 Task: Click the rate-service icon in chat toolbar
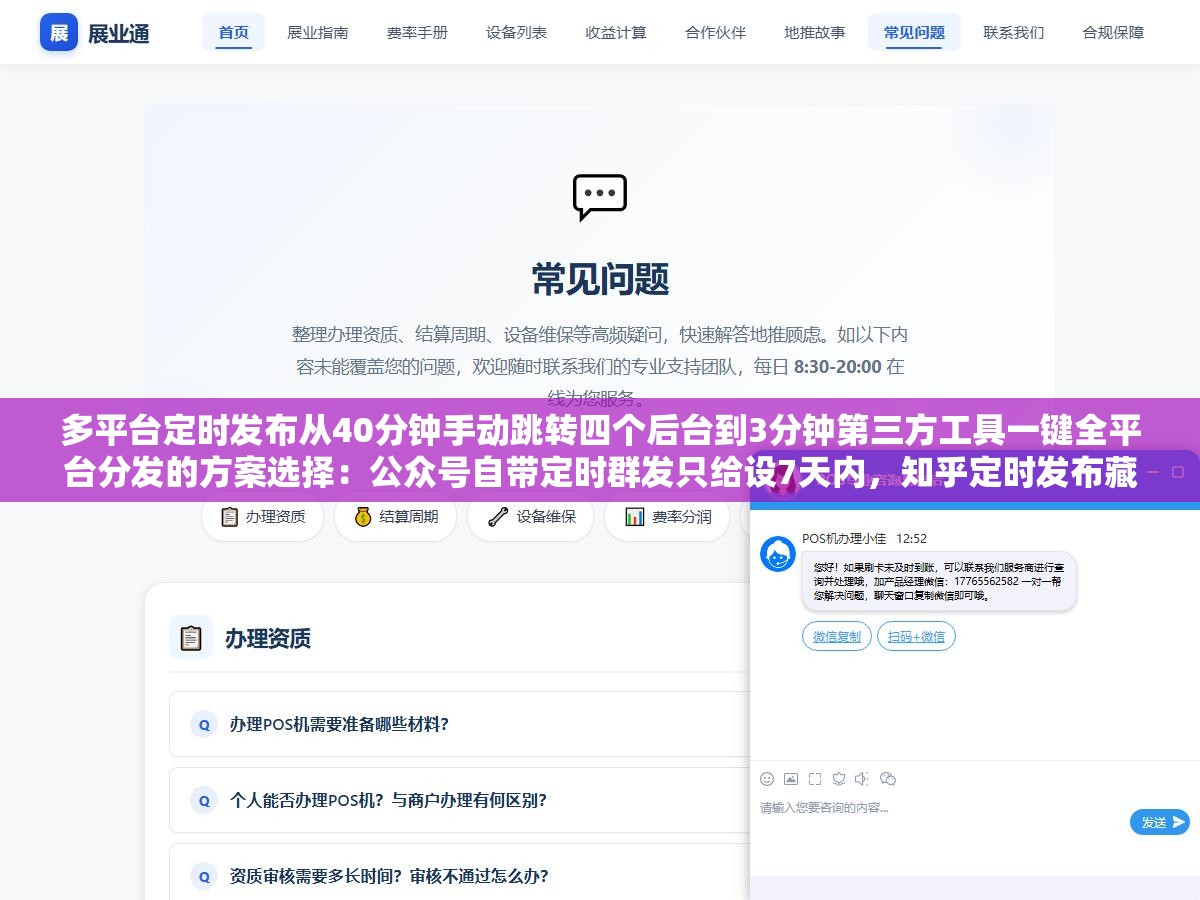[x=839, y=778]
